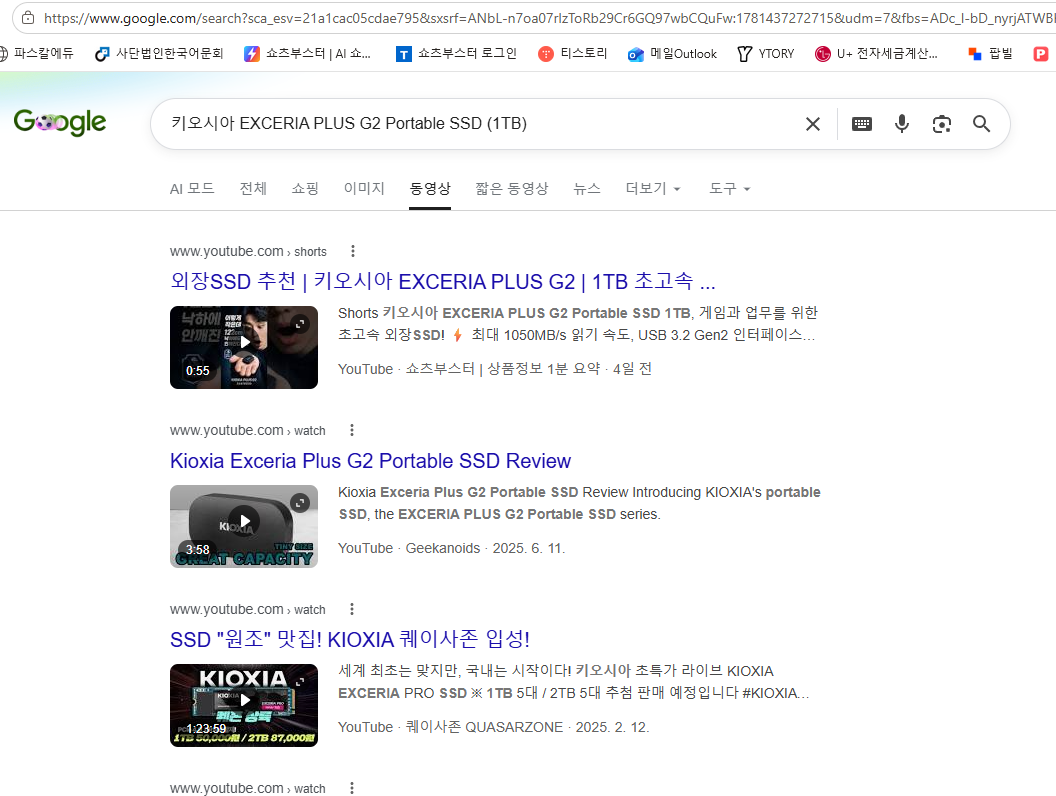The image size is (1056, 796).
Task: Go to Google home via the logo
Action: pyautogui.click(x=60, y=123)
